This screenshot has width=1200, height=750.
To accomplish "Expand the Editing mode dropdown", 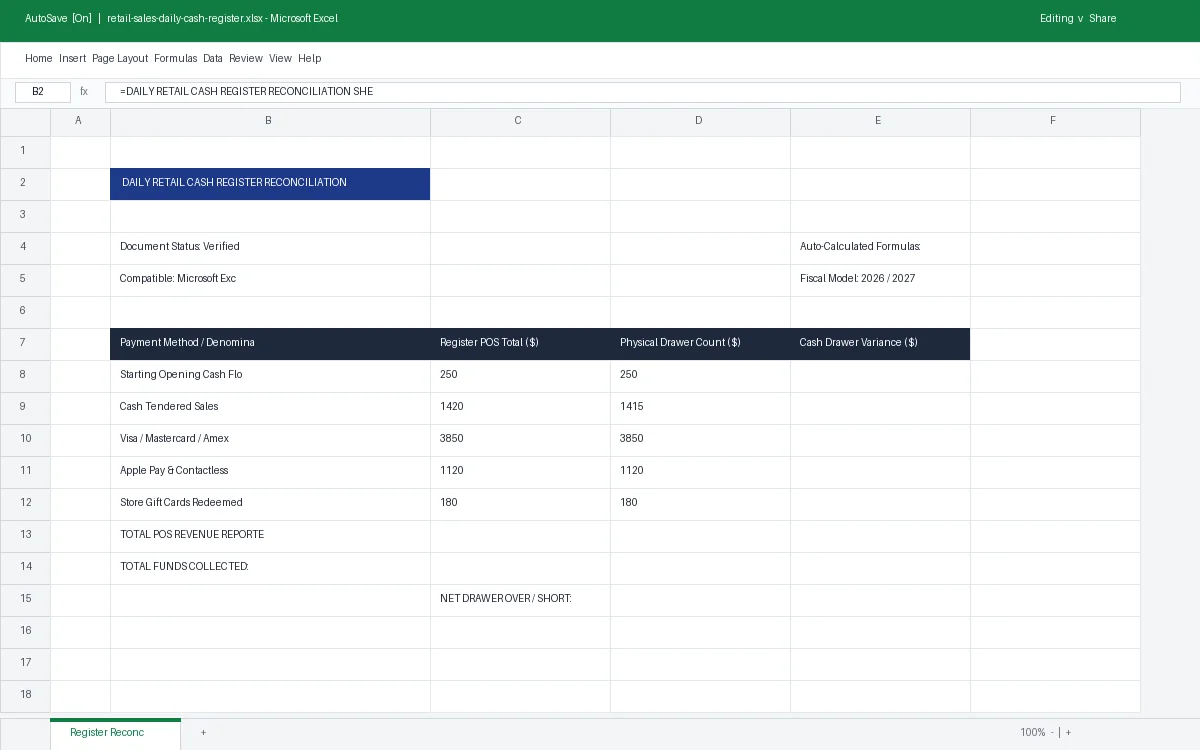I will (x=1062, y=18).
